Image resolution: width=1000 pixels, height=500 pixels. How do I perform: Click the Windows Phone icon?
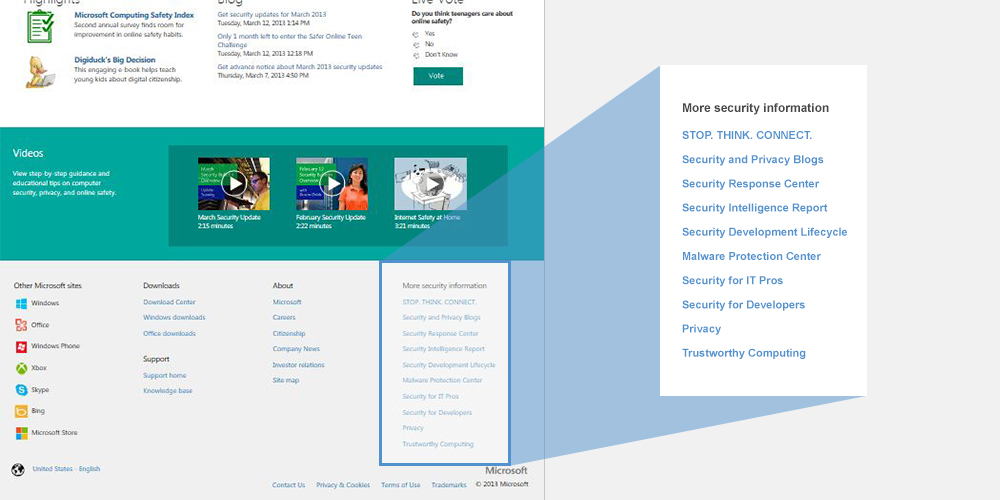pyautogui.click(x=22, y=346)
